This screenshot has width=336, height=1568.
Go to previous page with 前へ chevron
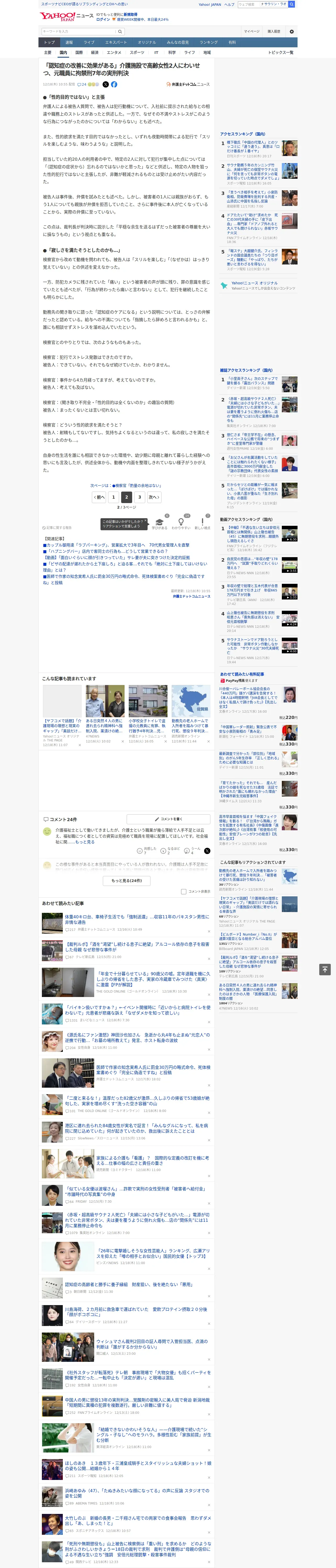99,497
